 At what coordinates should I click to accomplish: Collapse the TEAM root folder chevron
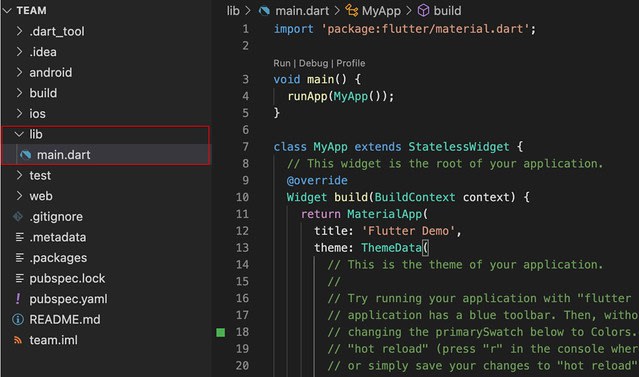[x=7, y=11]
